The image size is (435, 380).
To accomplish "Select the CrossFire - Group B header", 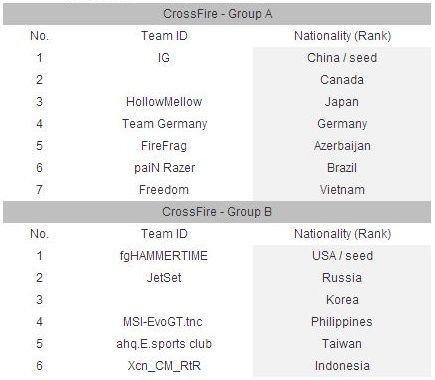I will [x=217, y=212].
